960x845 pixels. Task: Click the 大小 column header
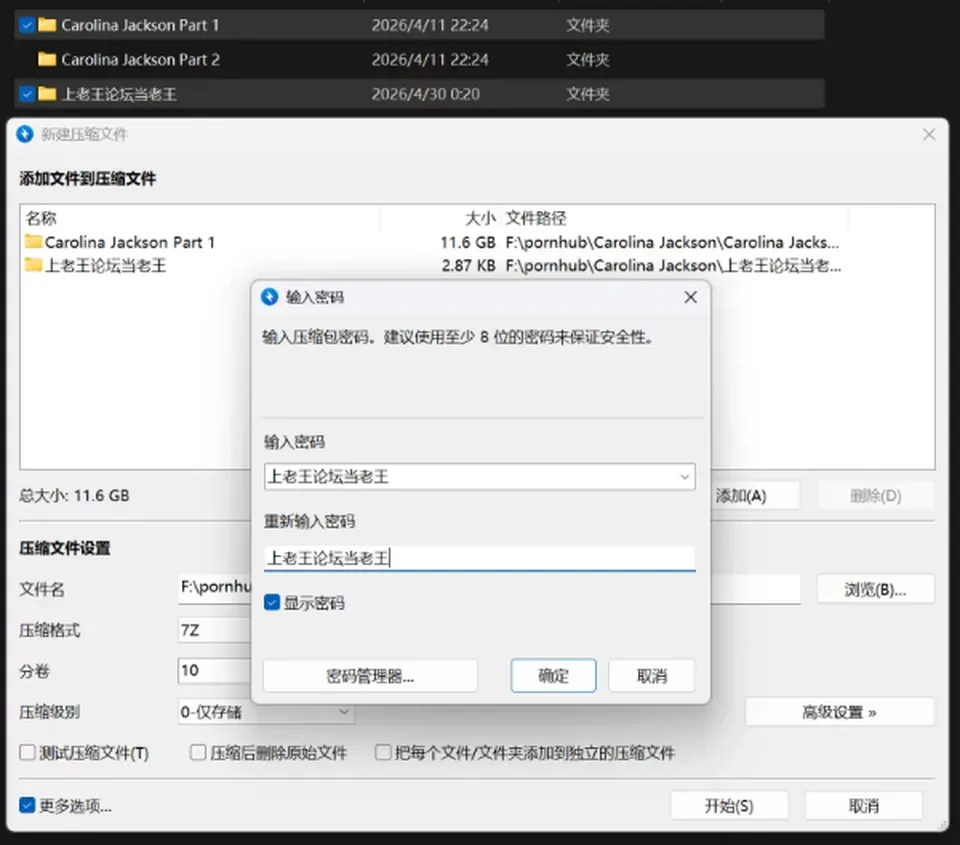481,218
